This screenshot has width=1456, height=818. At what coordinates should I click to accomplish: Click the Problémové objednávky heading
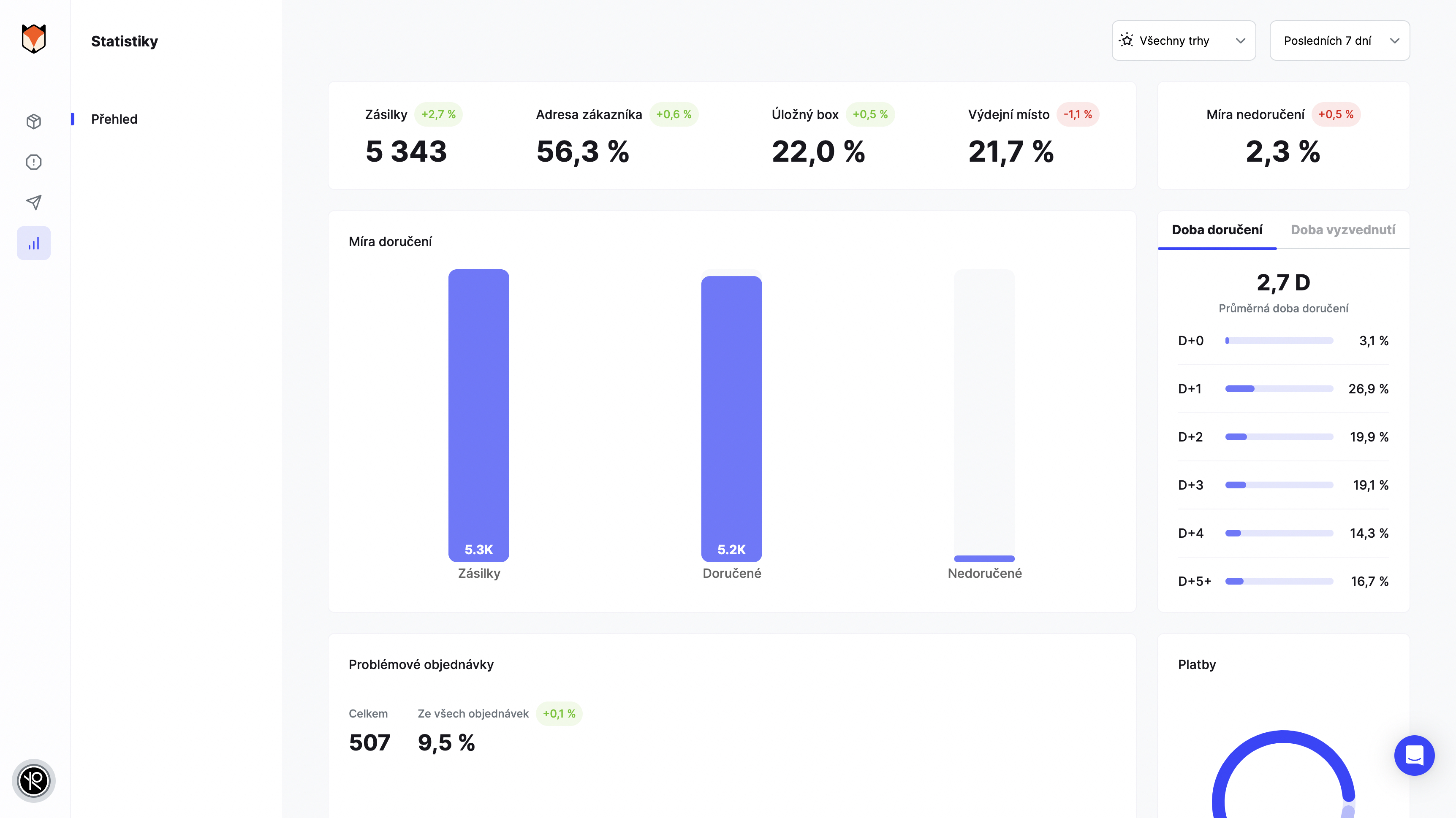[x=421, y=664]
